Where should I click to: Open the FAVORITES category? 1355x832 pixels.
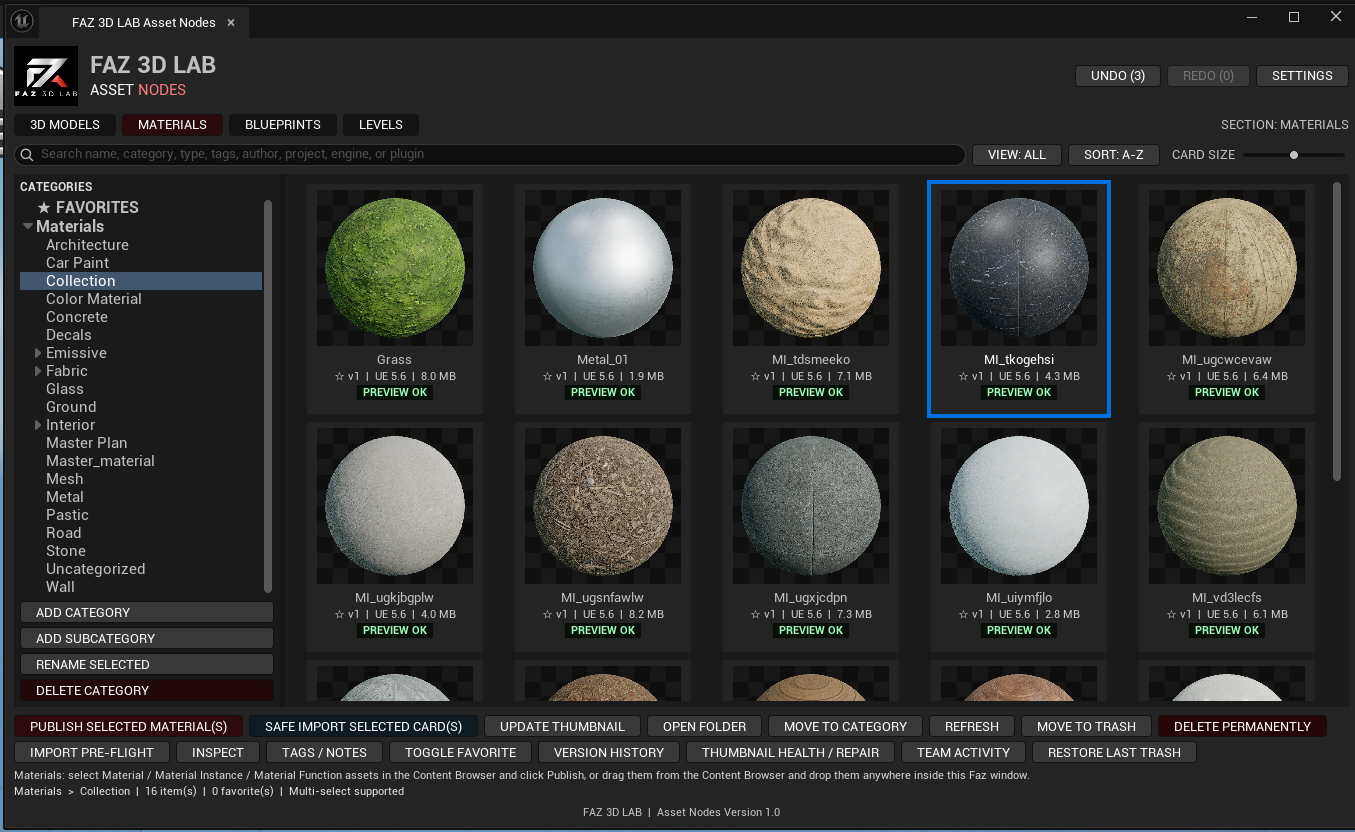[x=88, y=208]
